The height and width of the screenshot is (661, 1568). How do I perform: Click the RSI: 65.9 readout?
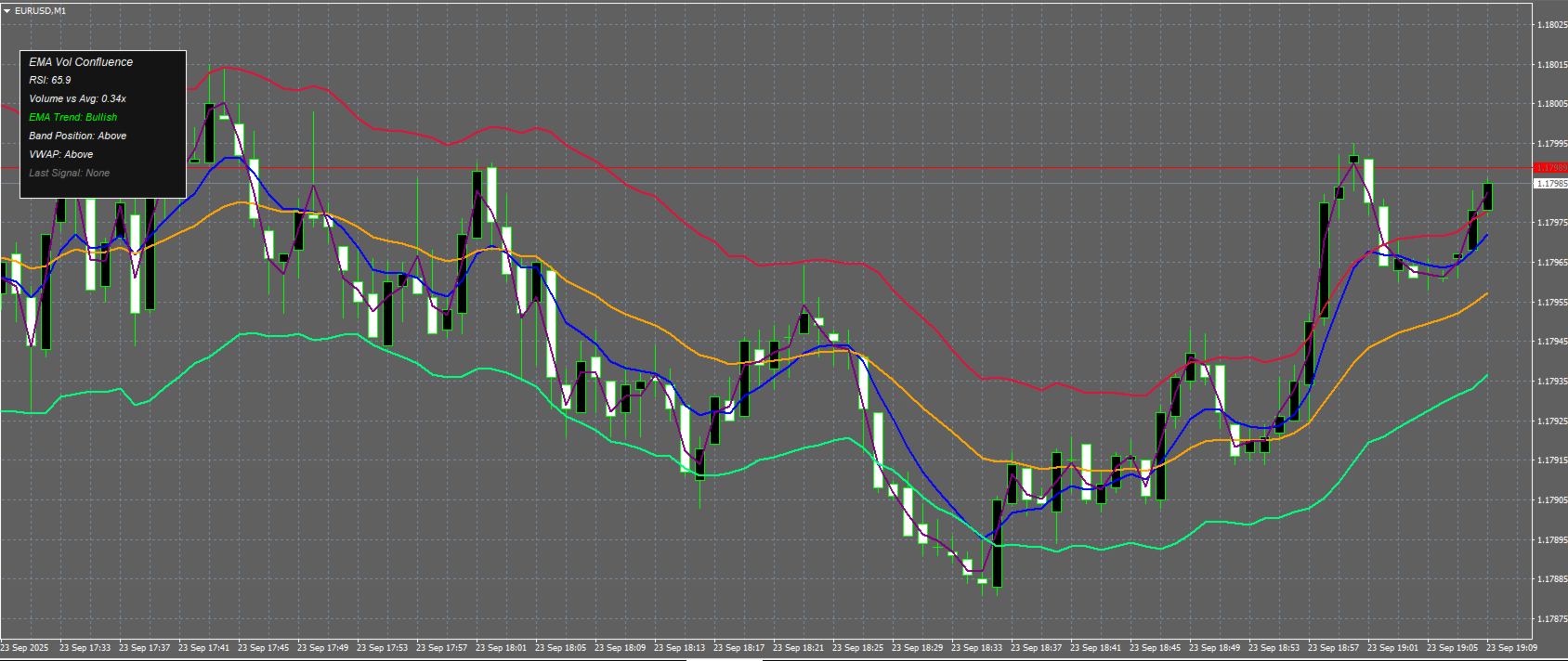tap(50, 80)
